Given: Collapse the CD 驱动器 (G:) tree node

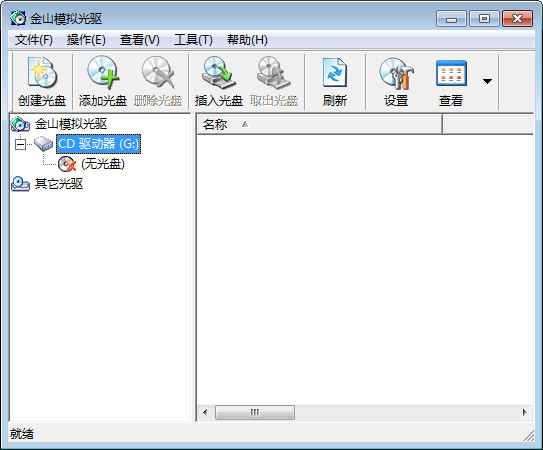Looking at the screenshot, I should (x=20, y=144).
